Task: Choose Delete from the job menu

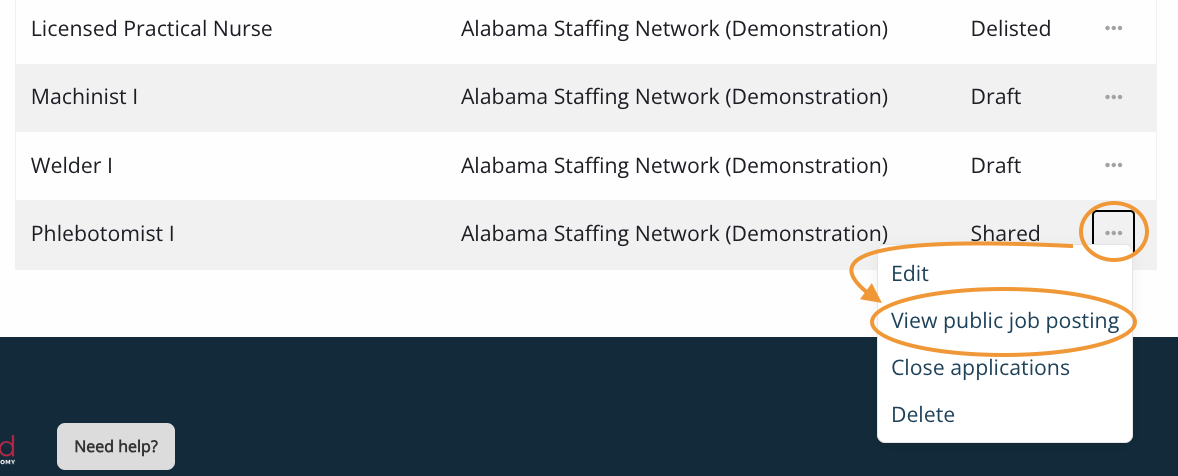Action: 922,414
